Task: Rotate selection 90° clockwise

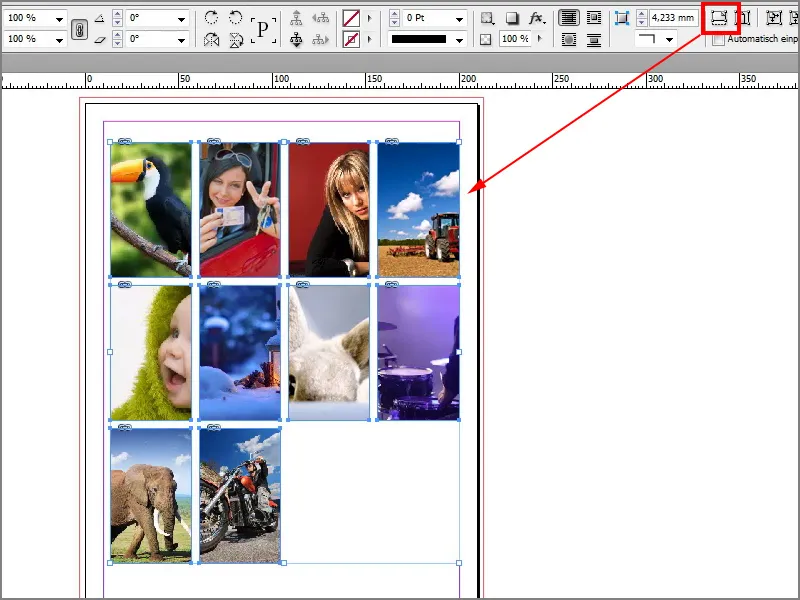Action: pos(211,18)
